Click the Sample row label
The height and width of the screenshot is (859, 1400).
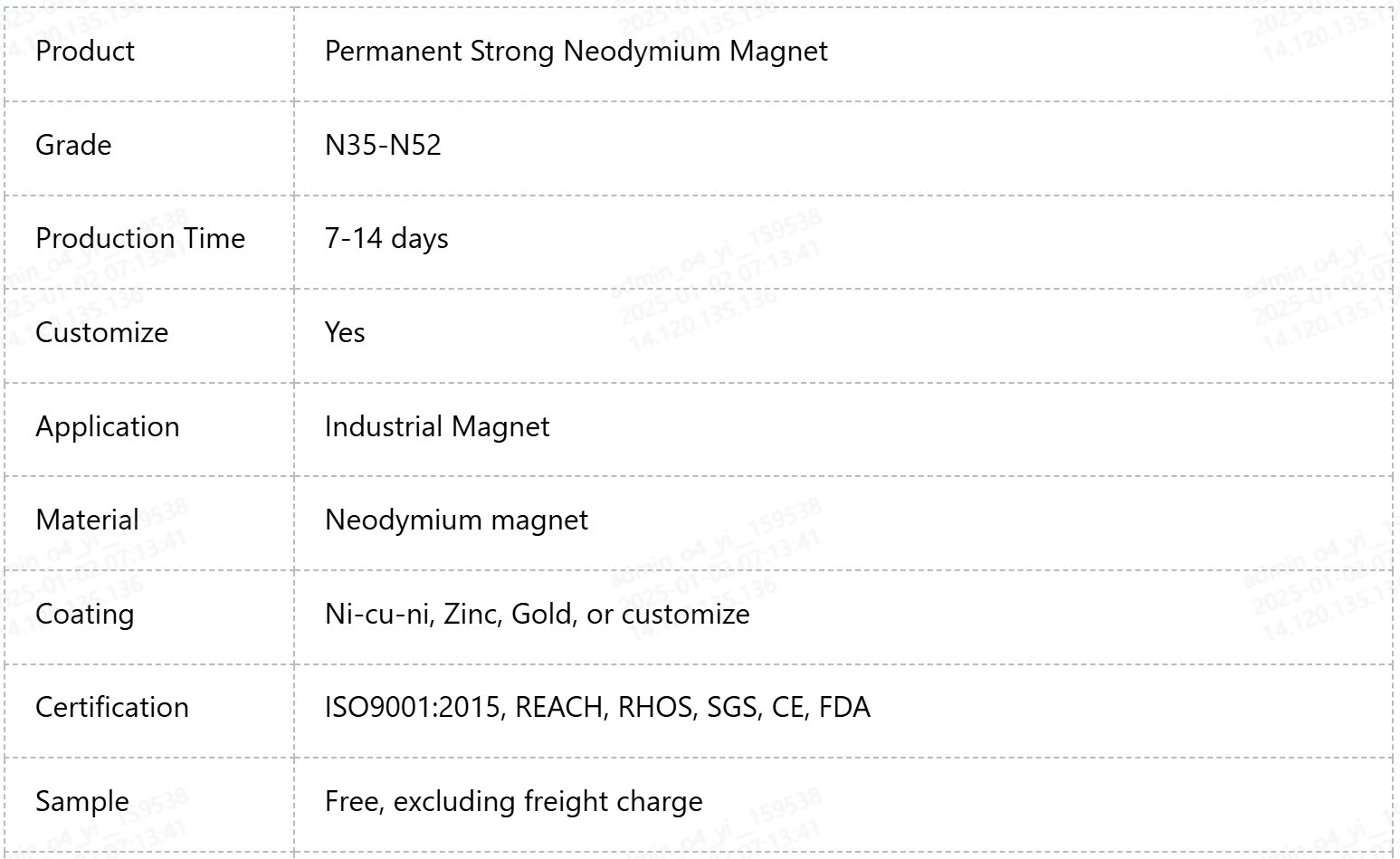(82, 801)
